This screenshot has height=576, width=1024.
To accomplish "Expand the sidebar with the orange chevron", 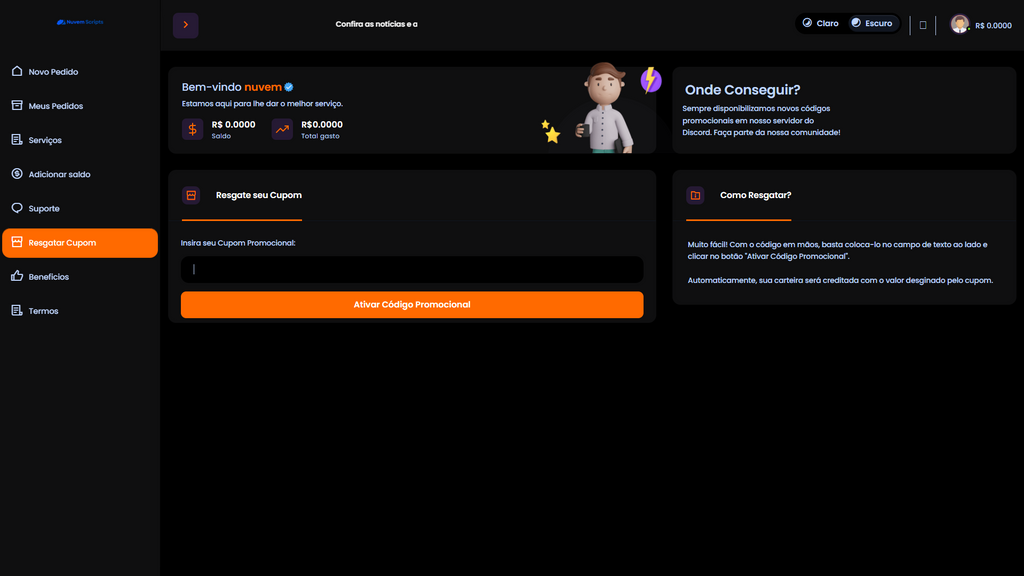I will point(185,24).
